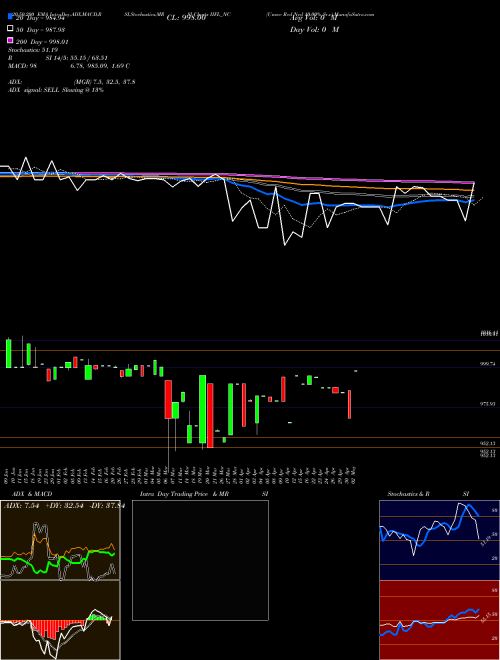Open the ADX indicator line chart panel

coord(60,540)
